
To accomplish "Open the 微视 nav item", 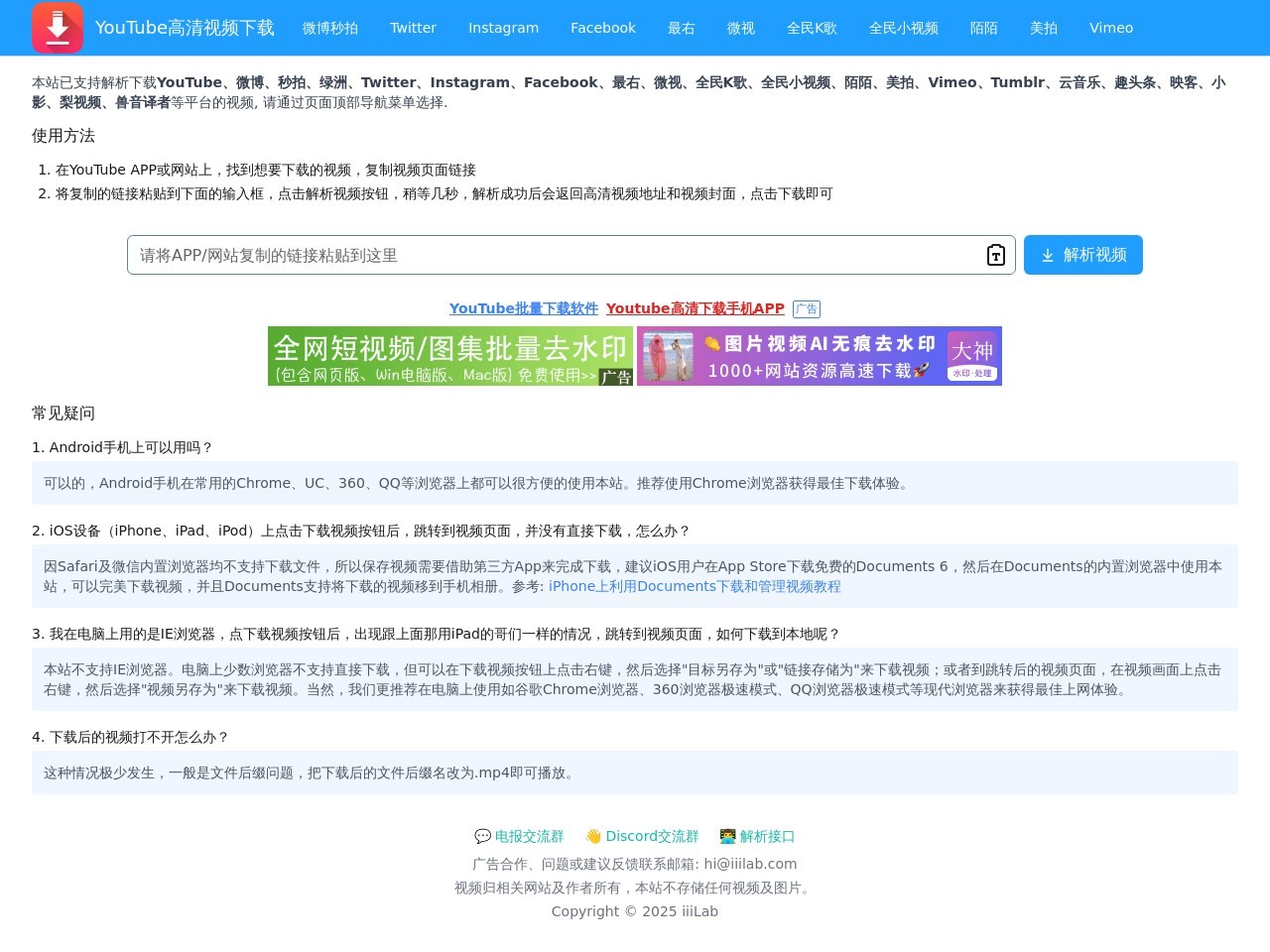I will [x=741, y=28].
